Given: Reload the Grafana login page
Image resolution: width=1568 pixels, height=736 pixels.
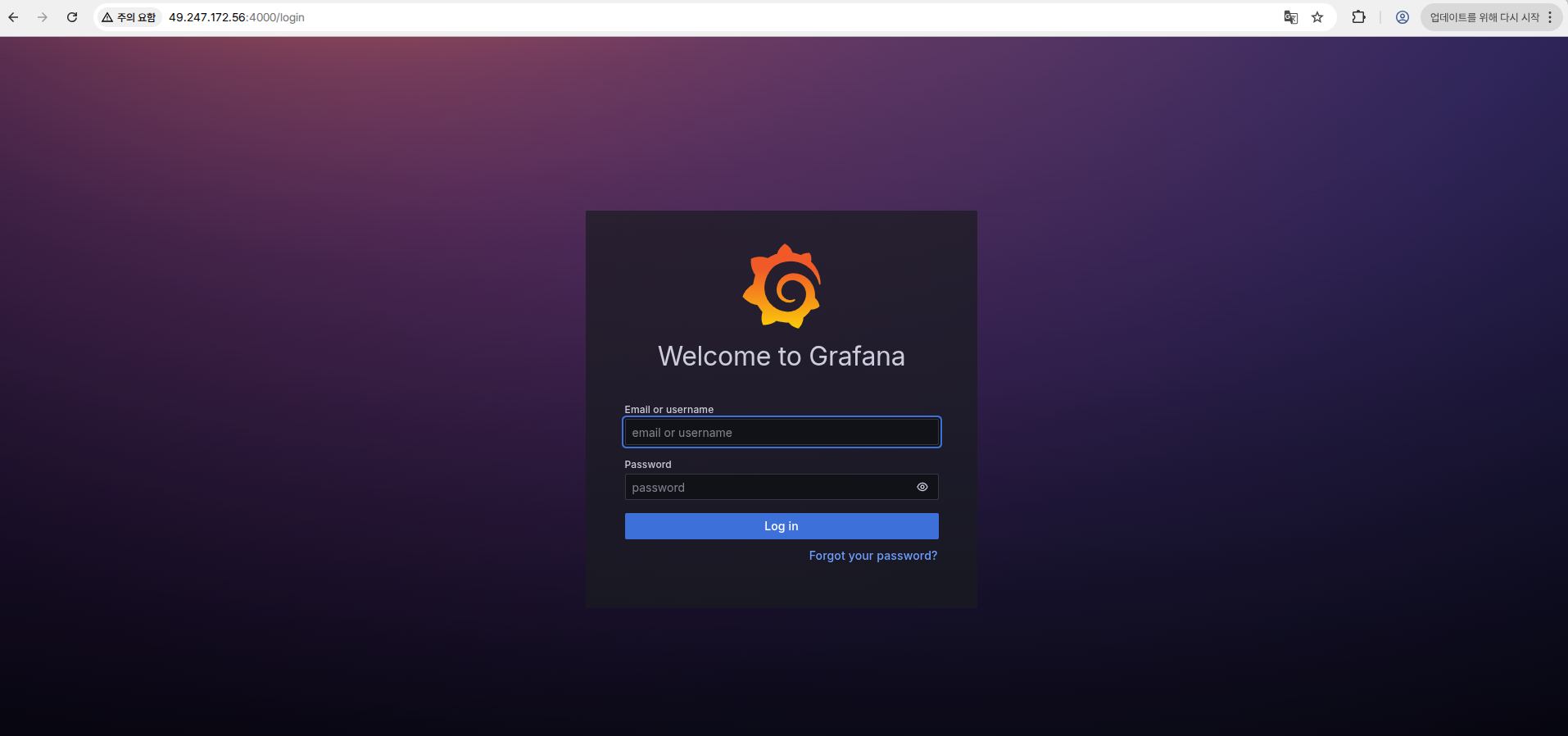Looking at the screenshot, I should (72, 17).
